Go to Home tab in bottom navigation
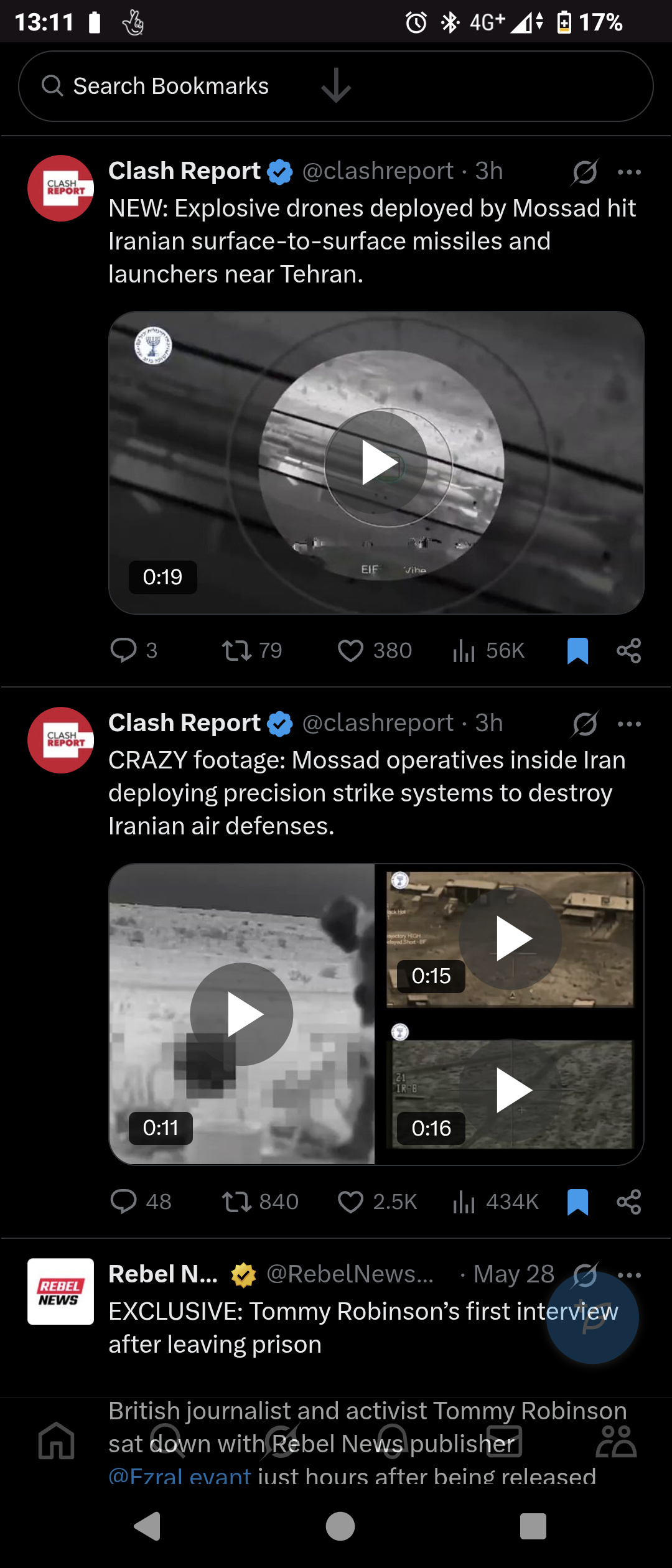Screen dimensions: 672x1568 57,1440
